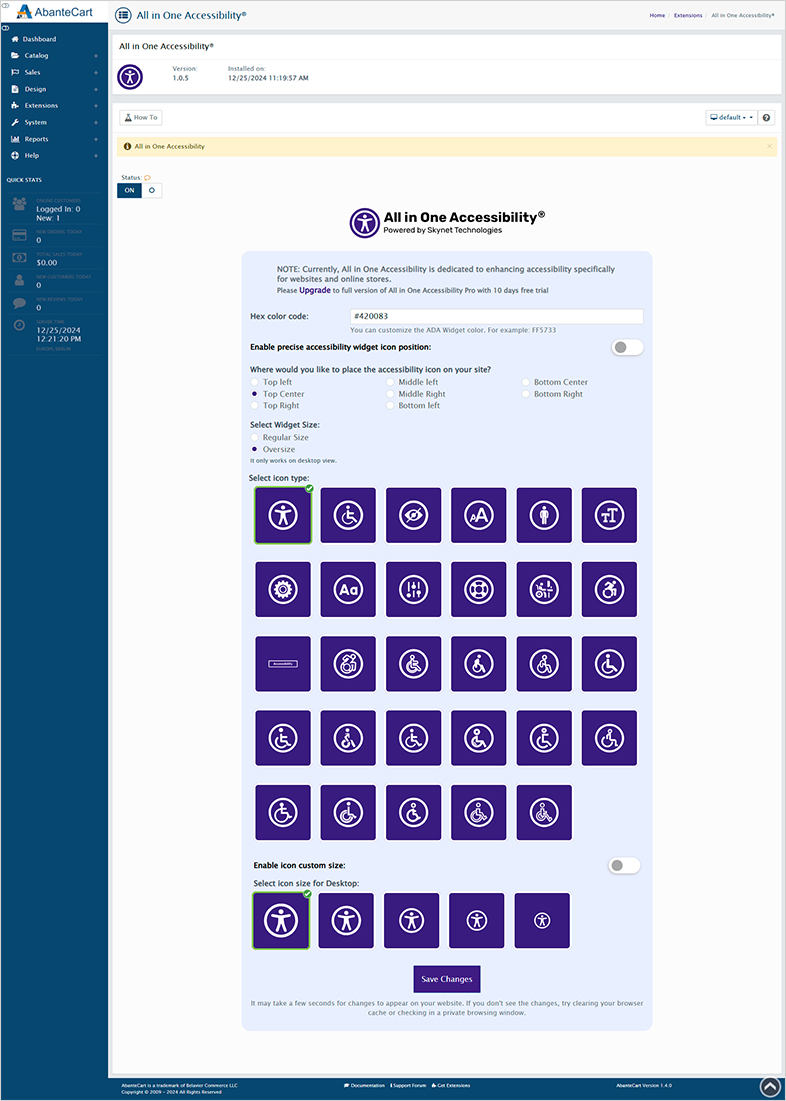Click the server time clock icon
786x1101 pixels.
coord(20,325)
